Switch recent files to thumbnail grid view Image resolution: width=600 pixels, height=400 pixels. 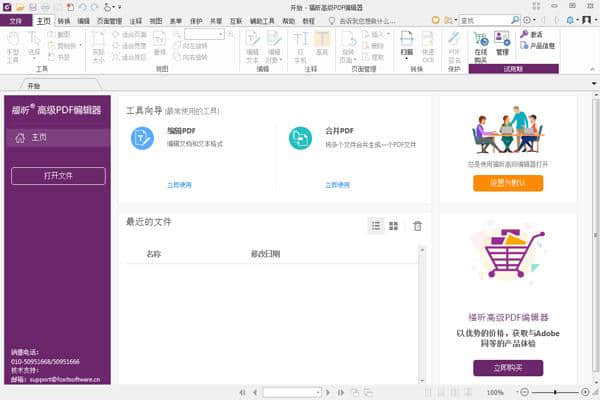click(x=394, y=227)
